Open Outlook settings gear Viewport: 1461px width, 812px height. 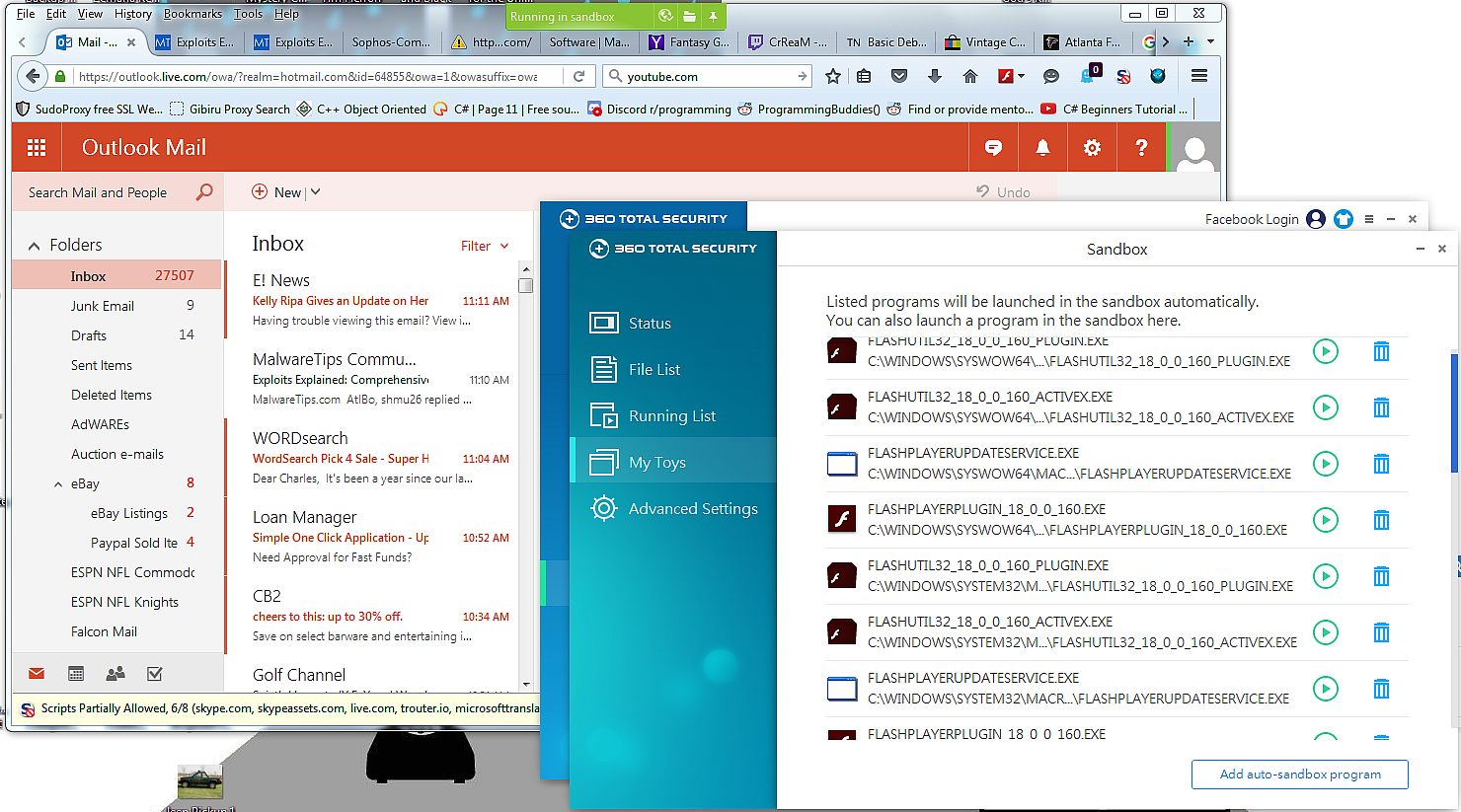[1092, 148]
